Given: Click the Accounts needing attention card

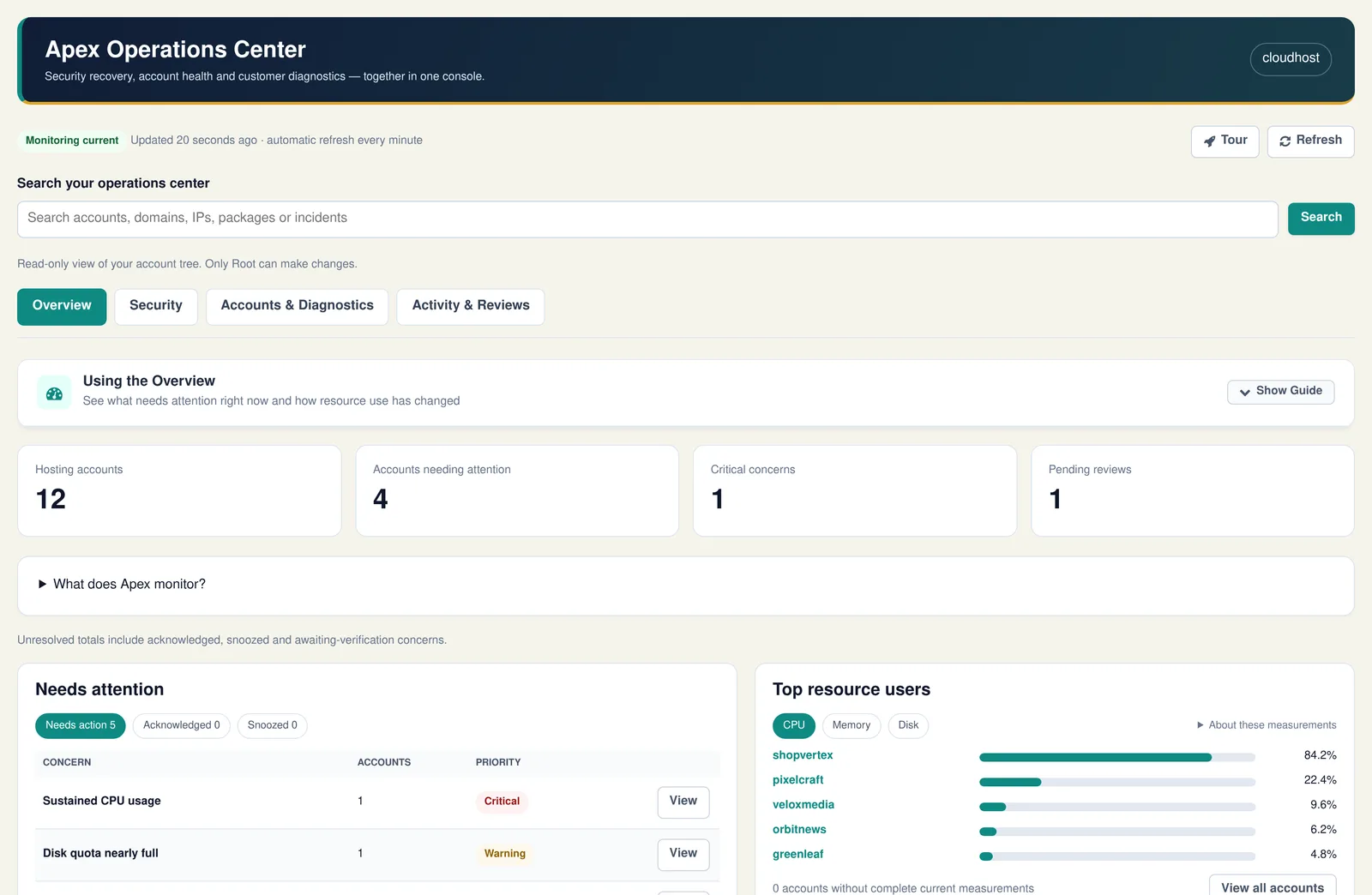Looking at the screenshot, I should (517, 491).
